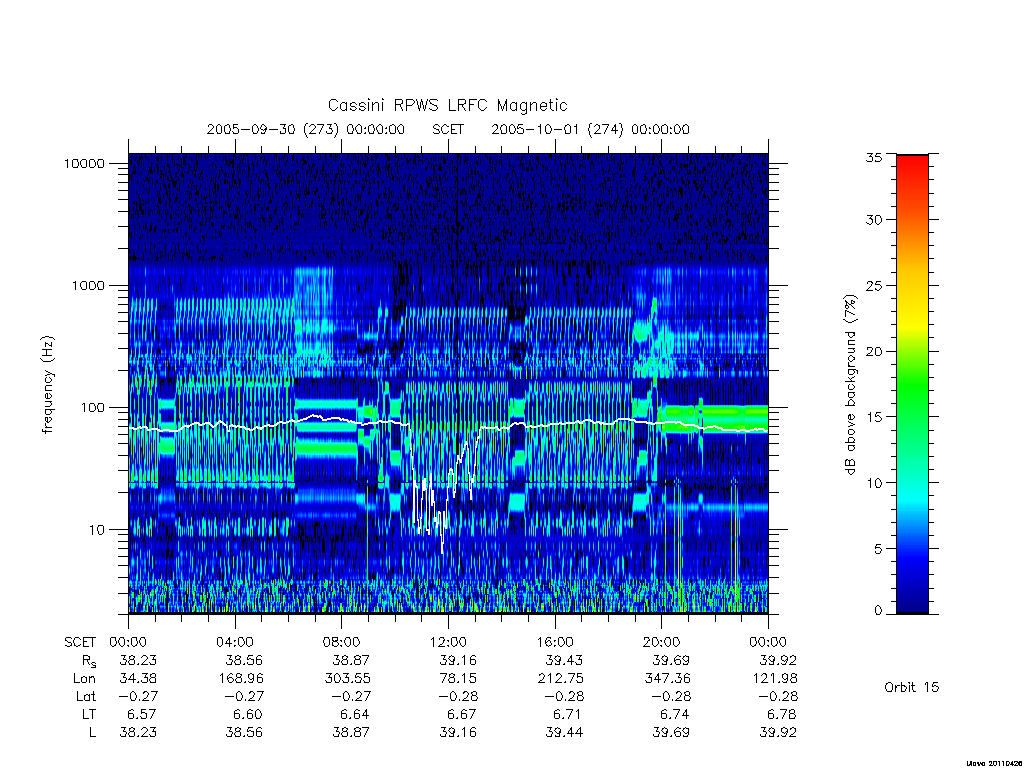Image resolution: width=1024 pixels, height=768 pixels.
Task: Click the "Lat" row label
Action: click(86, 696)
